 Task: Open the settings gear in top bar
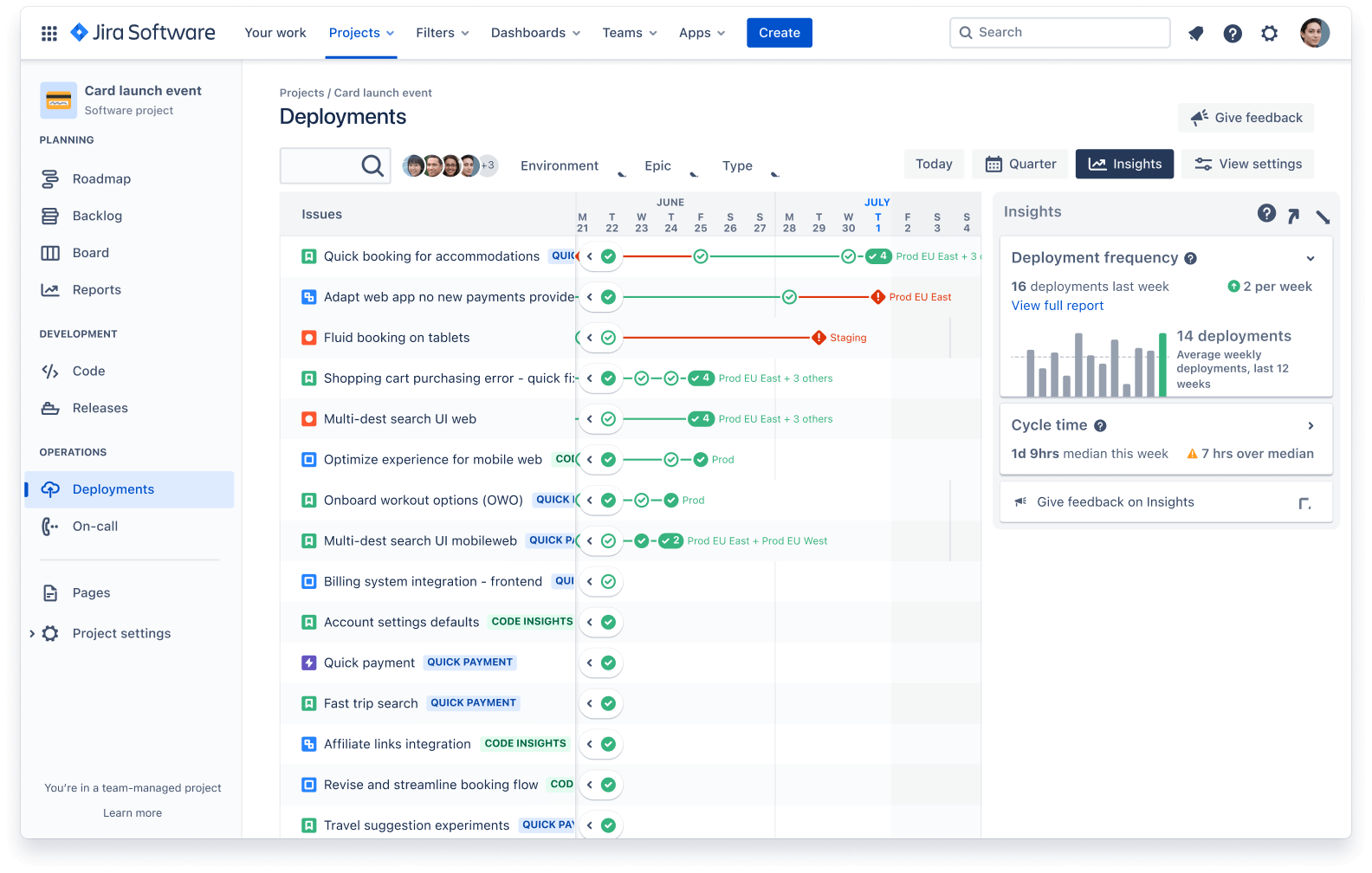point(1269,33)
